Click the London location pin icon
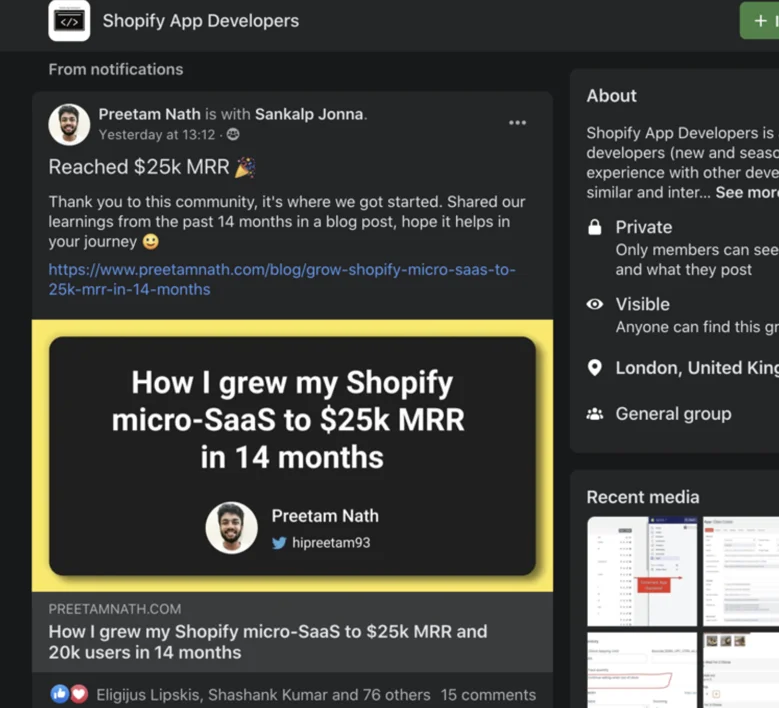Screen dimensions: 779x708 [595, 368]
